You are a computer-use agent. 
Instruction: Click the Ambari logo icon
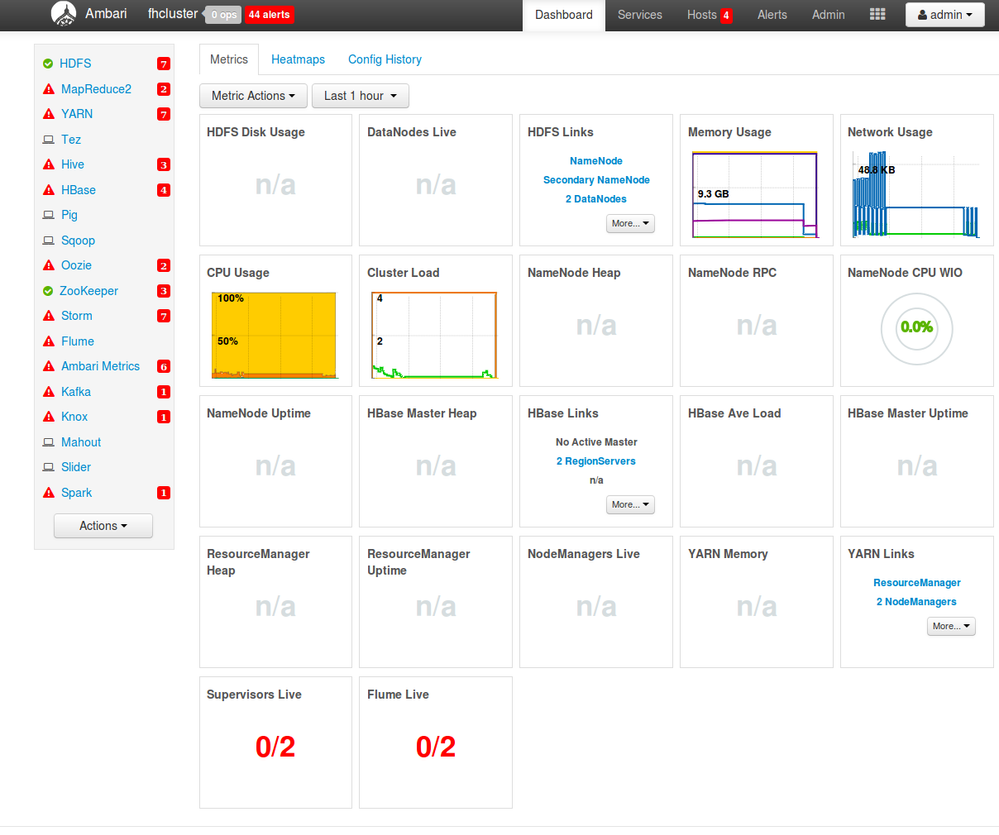63,14
